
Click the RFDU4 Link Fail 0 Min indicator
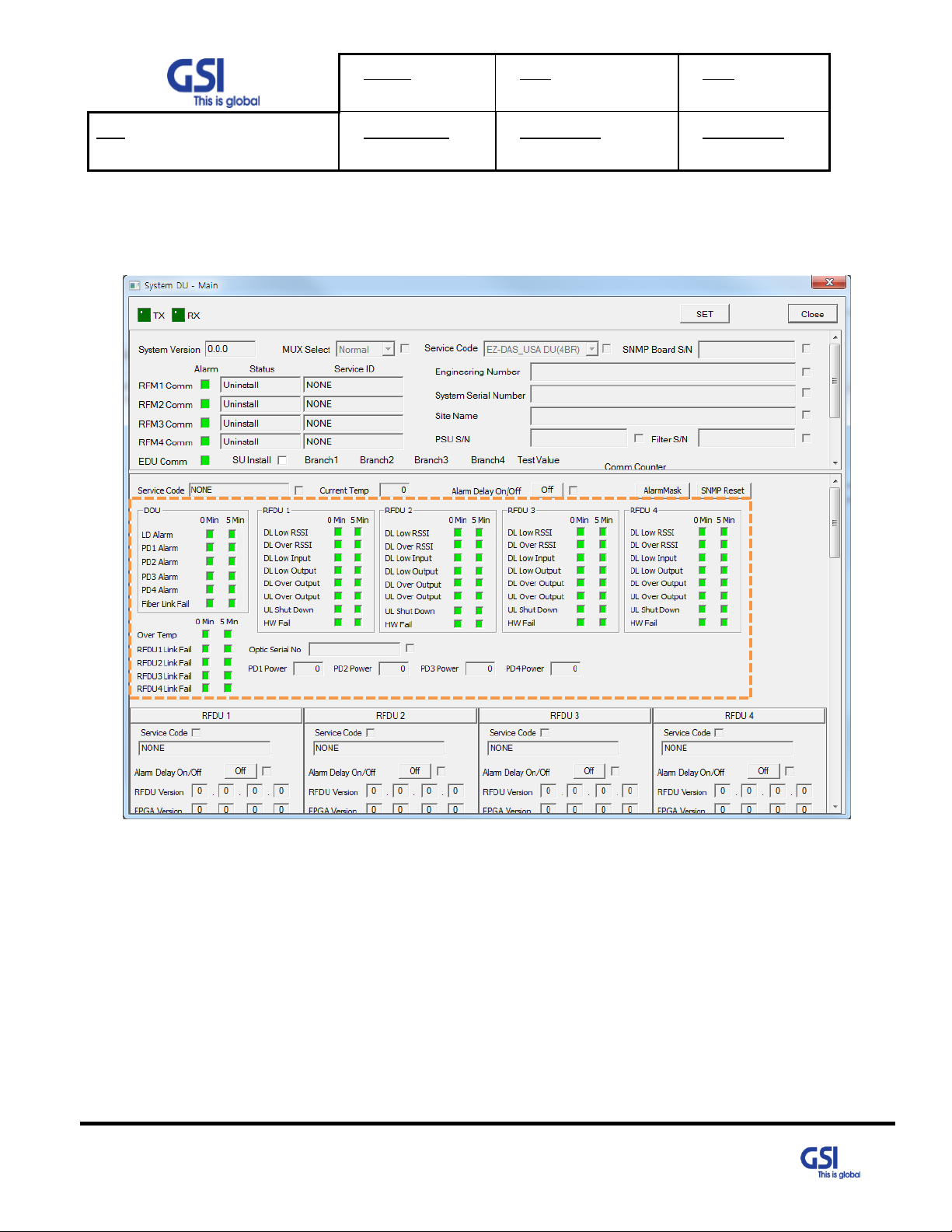(206, 688)
